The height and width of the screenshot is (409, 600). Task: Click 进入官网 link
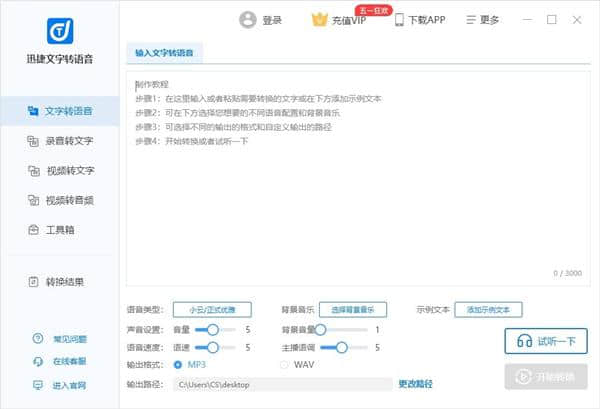[69, 385]
